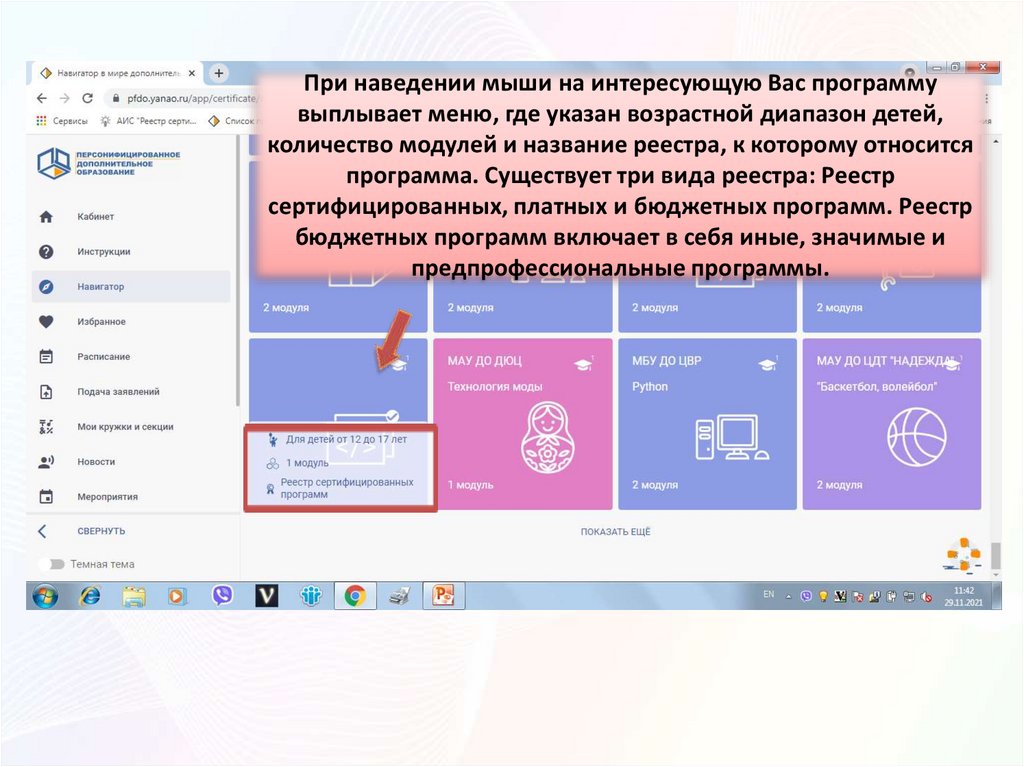Click "Реестр сертифицированных программ" text
Viewport: 1024px width, 767px height.
(347, 488)
